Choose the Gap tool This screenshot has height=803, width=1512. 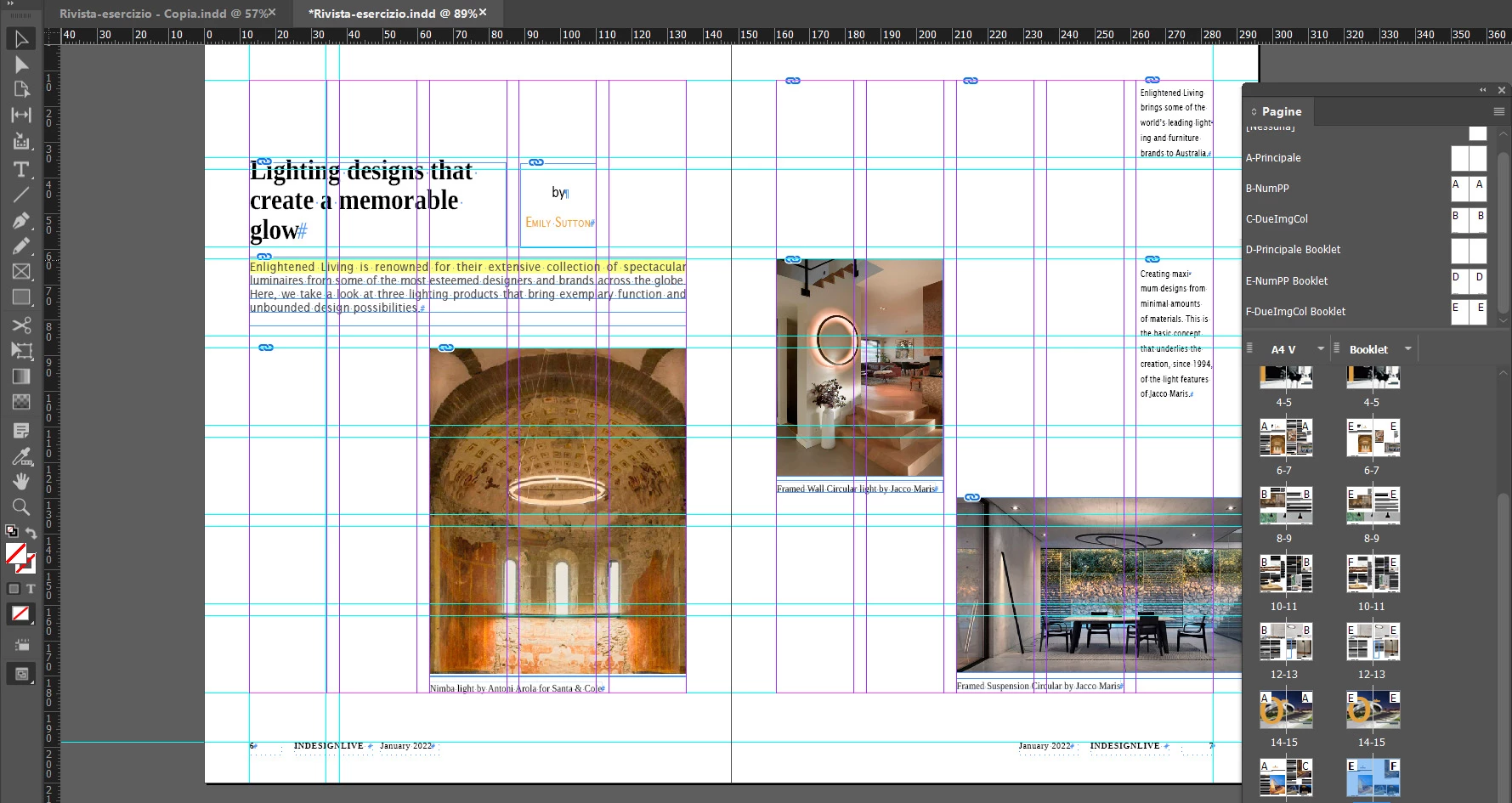pyautogui.click(x=21, y=115)
